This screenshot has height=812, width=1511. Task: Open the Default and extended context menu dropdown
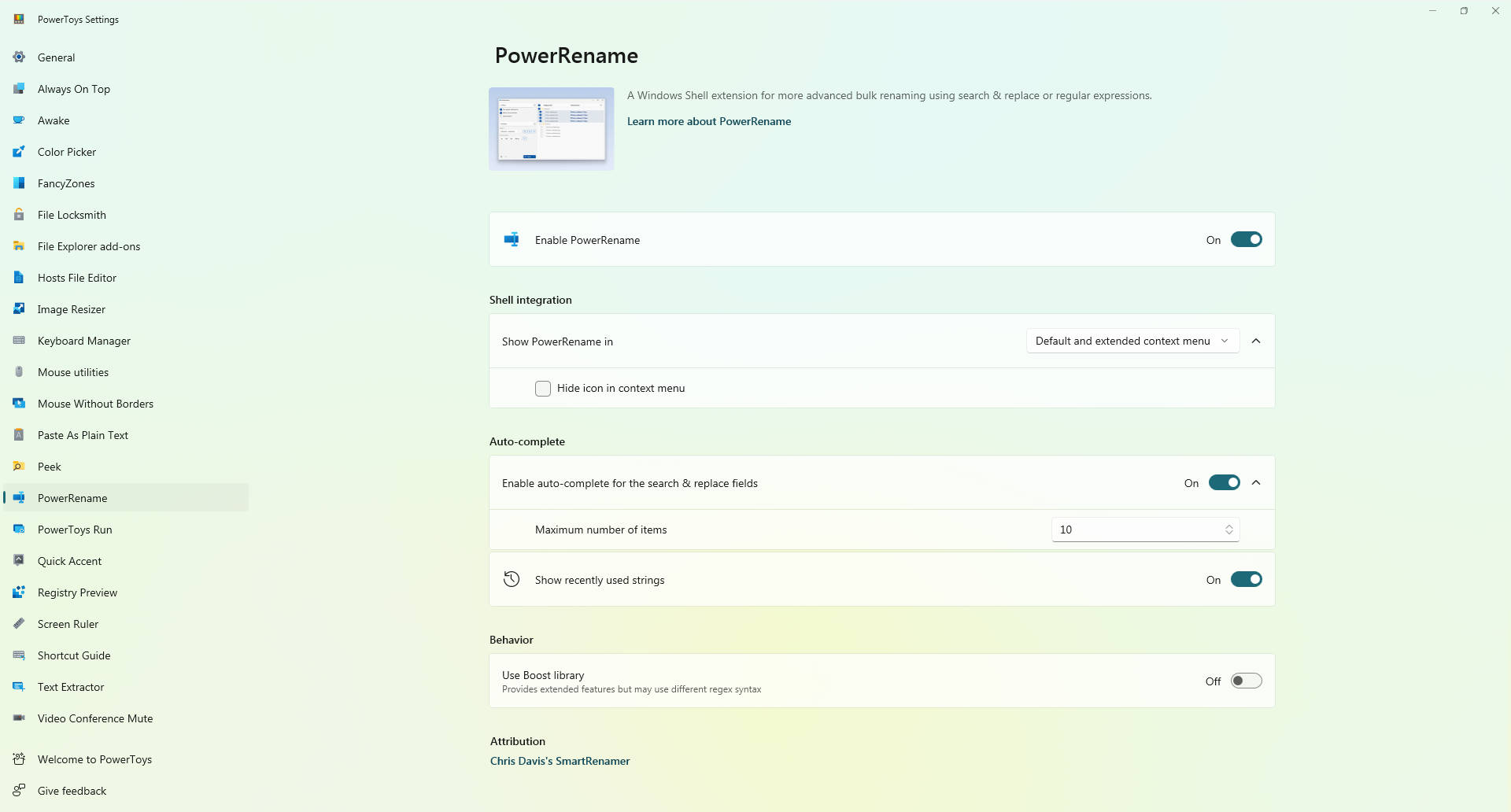click(x=1132, y=341)
